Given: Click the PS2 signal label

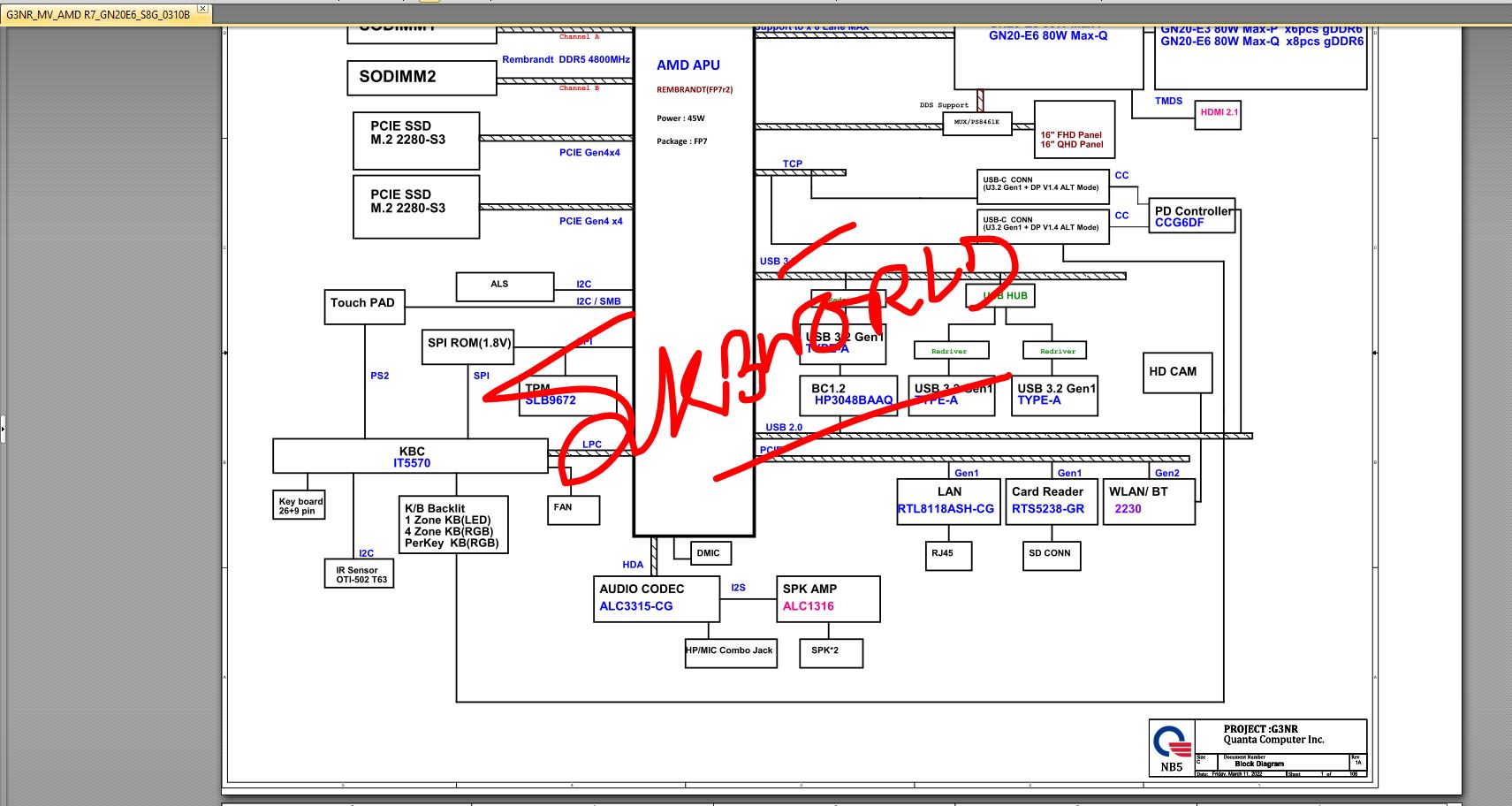Looking at the screenshot, I should 379,376.
